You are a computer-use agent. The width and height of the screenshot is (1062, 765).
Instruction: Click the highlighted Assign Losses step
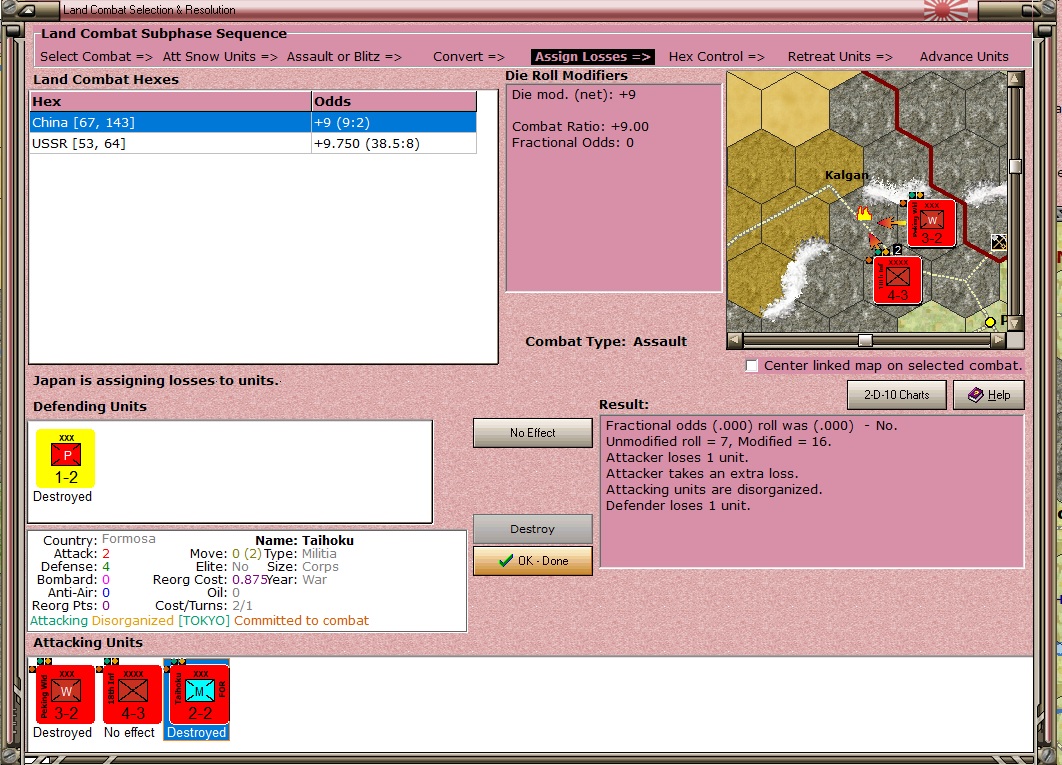point(593,57)
